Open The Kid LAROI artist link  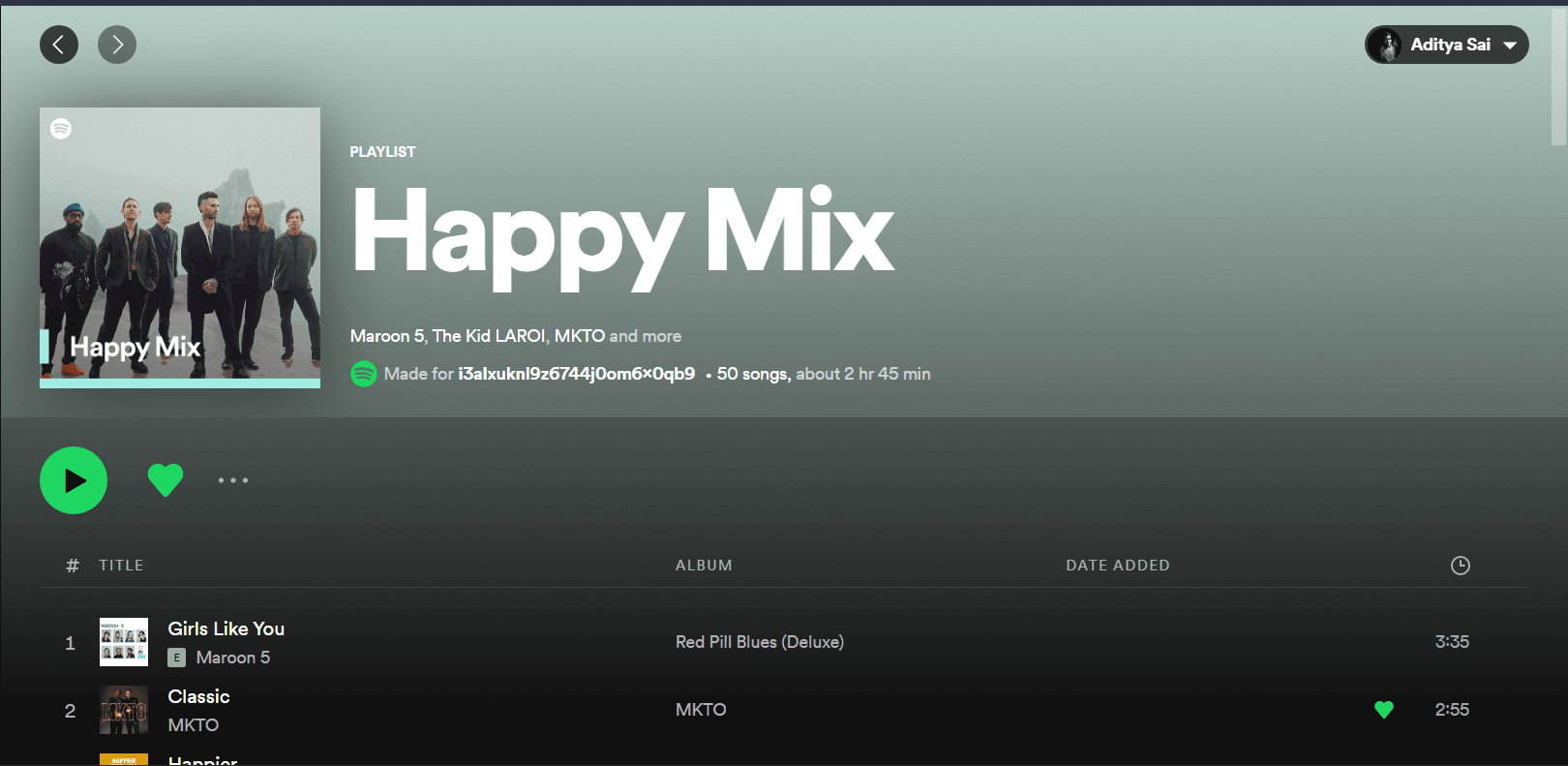(489, 336)
